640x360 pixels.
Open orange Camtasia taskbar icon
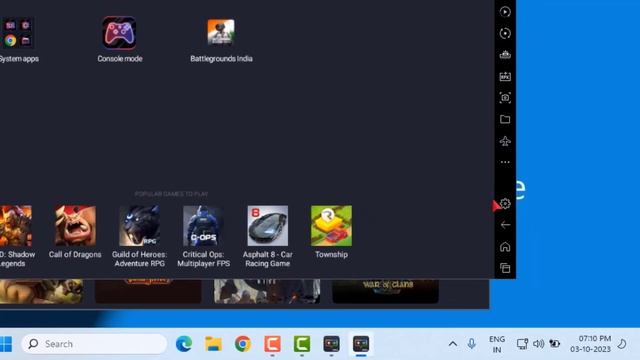click(272, 344)
